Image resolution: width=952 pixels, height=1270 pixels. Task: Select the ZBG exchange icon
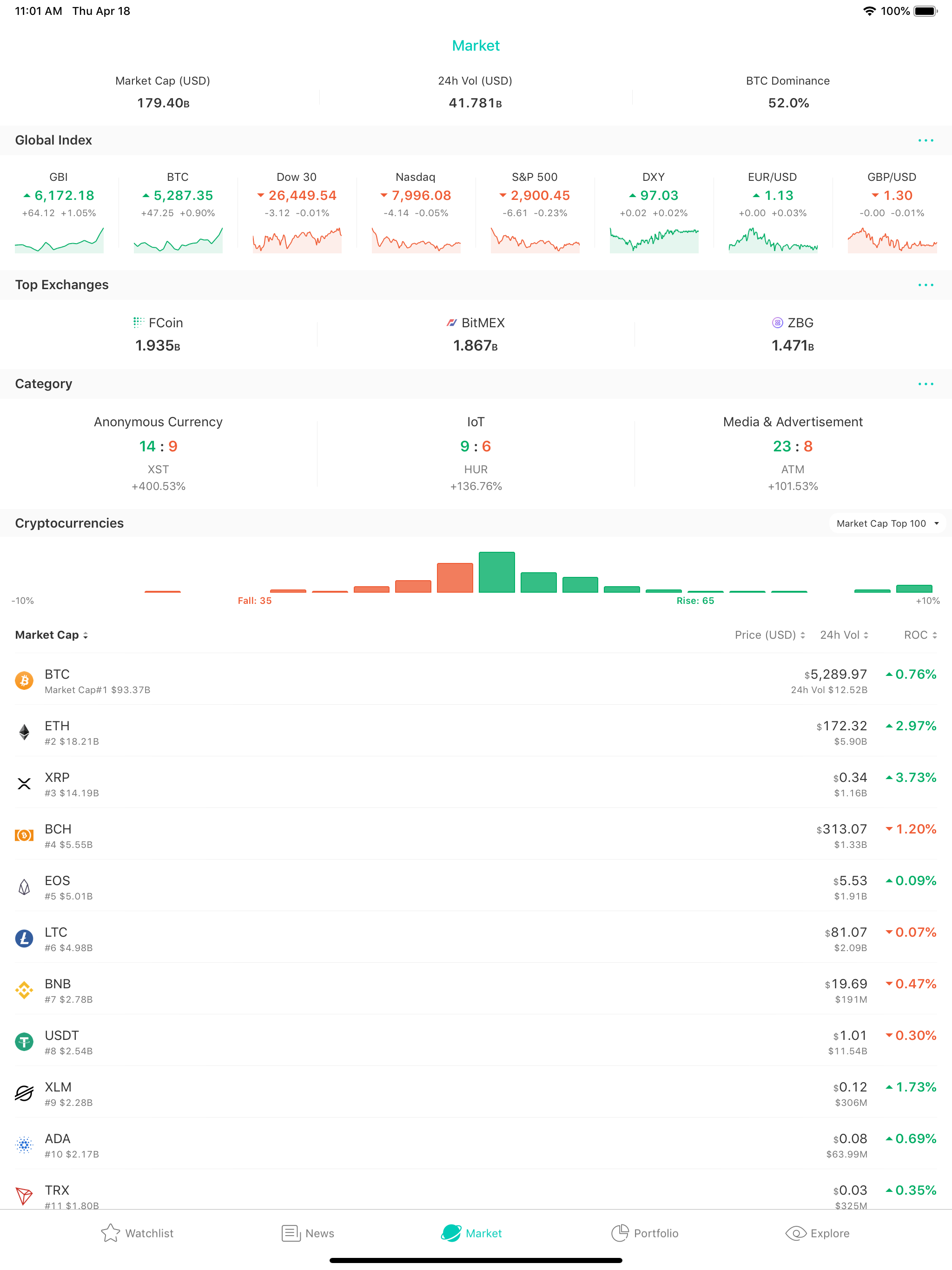pyautogui.click(x=777, y=323)
